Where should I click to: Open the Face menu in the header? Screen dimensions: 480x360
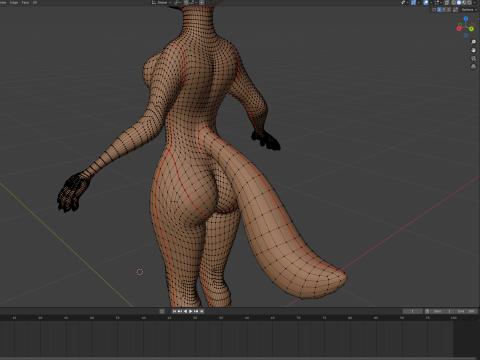(x=25, y=2)
